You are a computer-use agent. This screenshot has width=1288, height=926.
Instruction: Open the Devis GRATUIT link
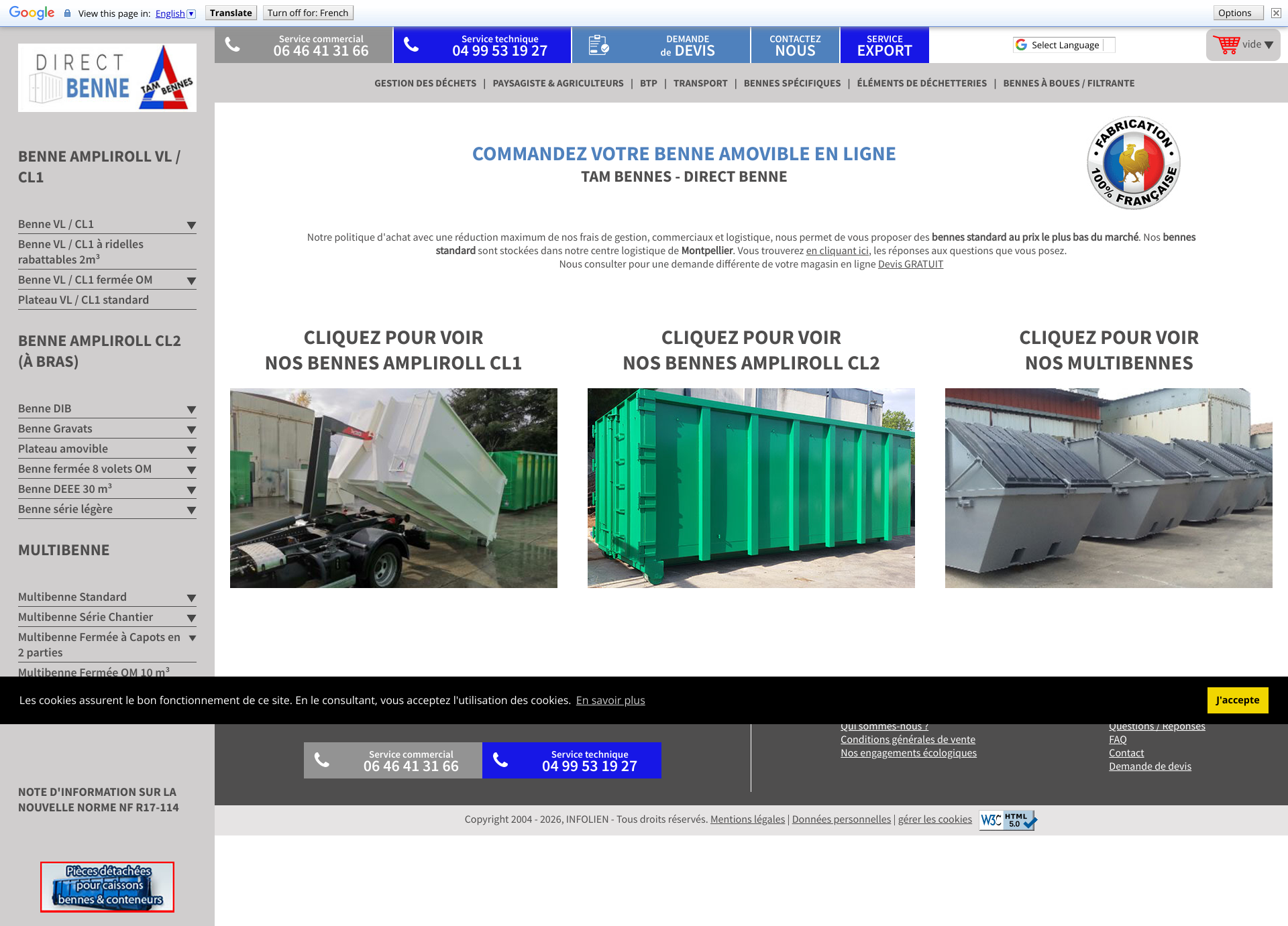click(910, 264)
